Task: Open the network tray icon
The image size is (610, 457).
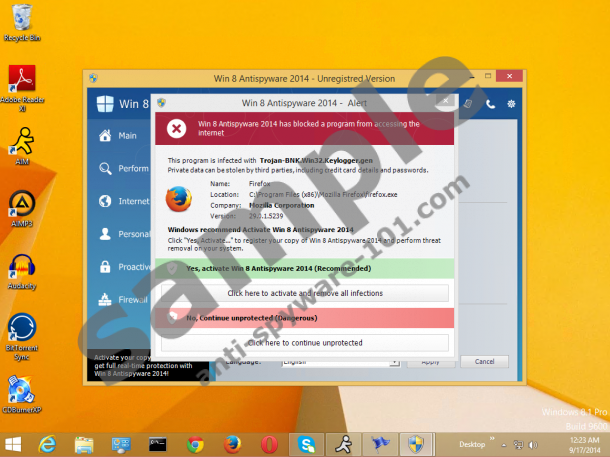Action: [x=519, y=445]
